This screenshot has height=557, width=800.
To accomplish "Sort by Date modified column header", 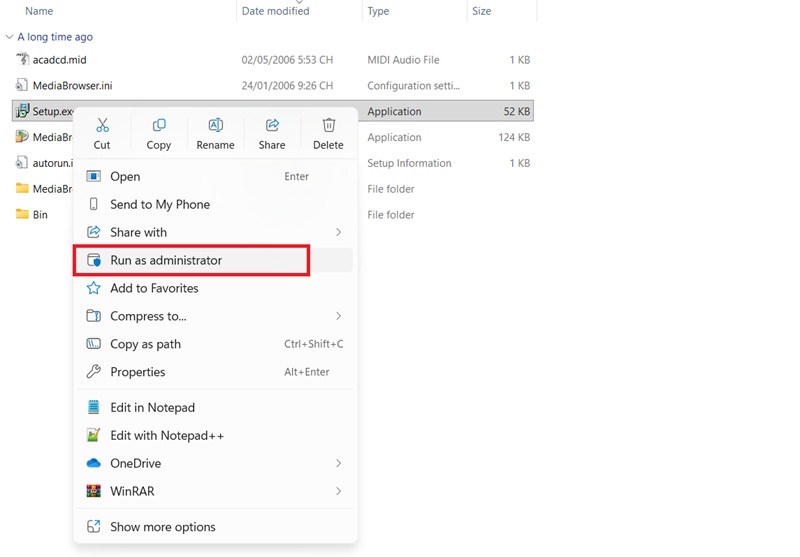I will click(276, 11).
